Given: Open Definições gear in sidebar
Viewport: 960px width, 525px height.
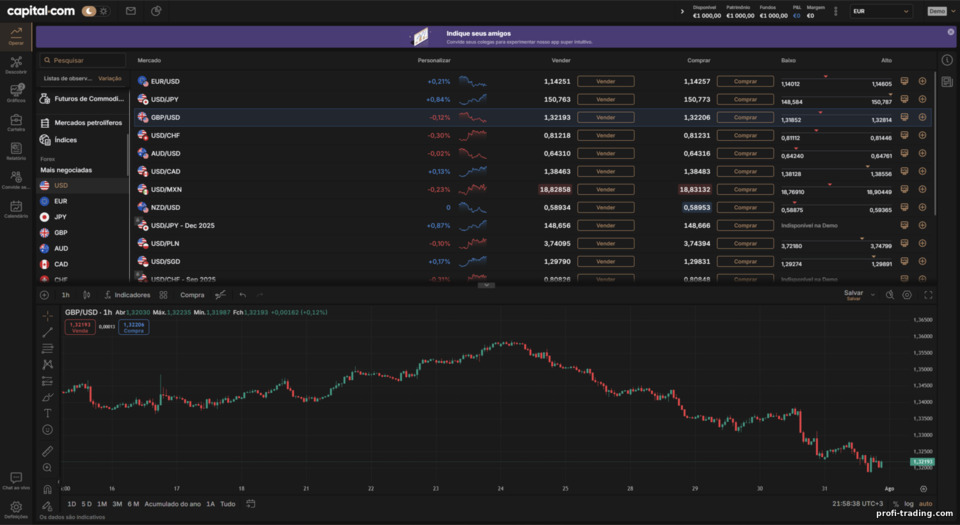Looking at the screenshot, I should [x=16, y=510].
